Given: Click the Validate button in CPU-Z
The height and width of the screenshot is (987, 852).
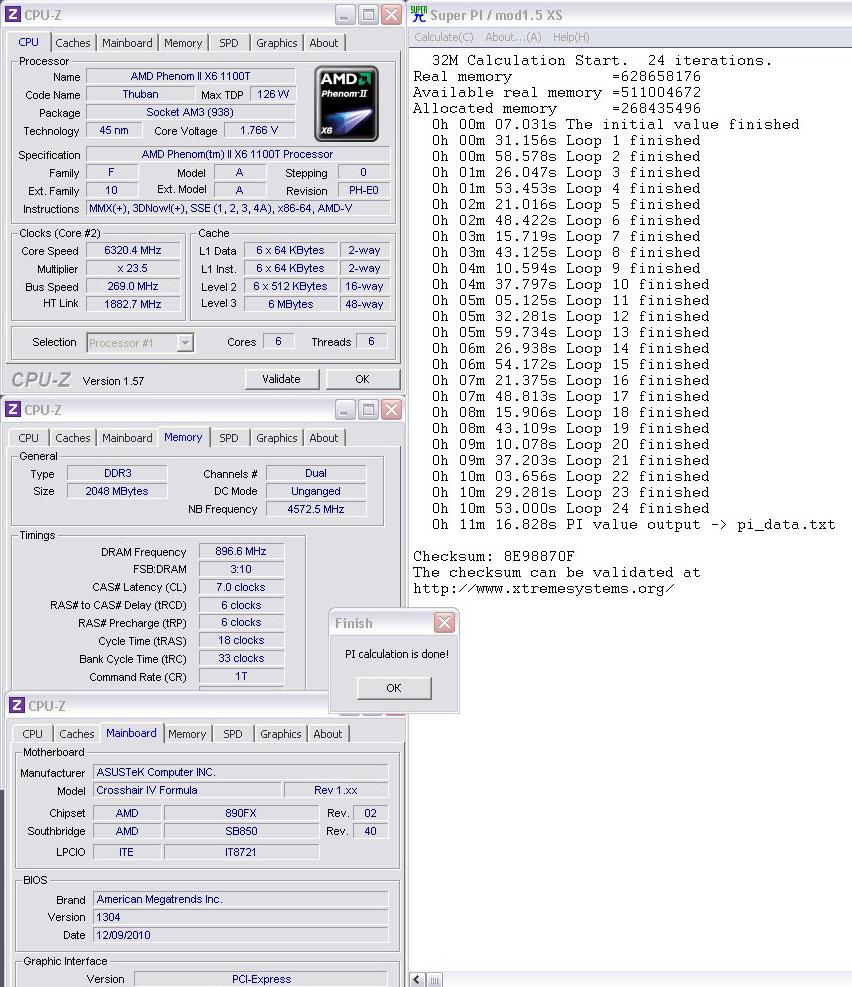Looking at the screenshot, I should click(281, 379).
